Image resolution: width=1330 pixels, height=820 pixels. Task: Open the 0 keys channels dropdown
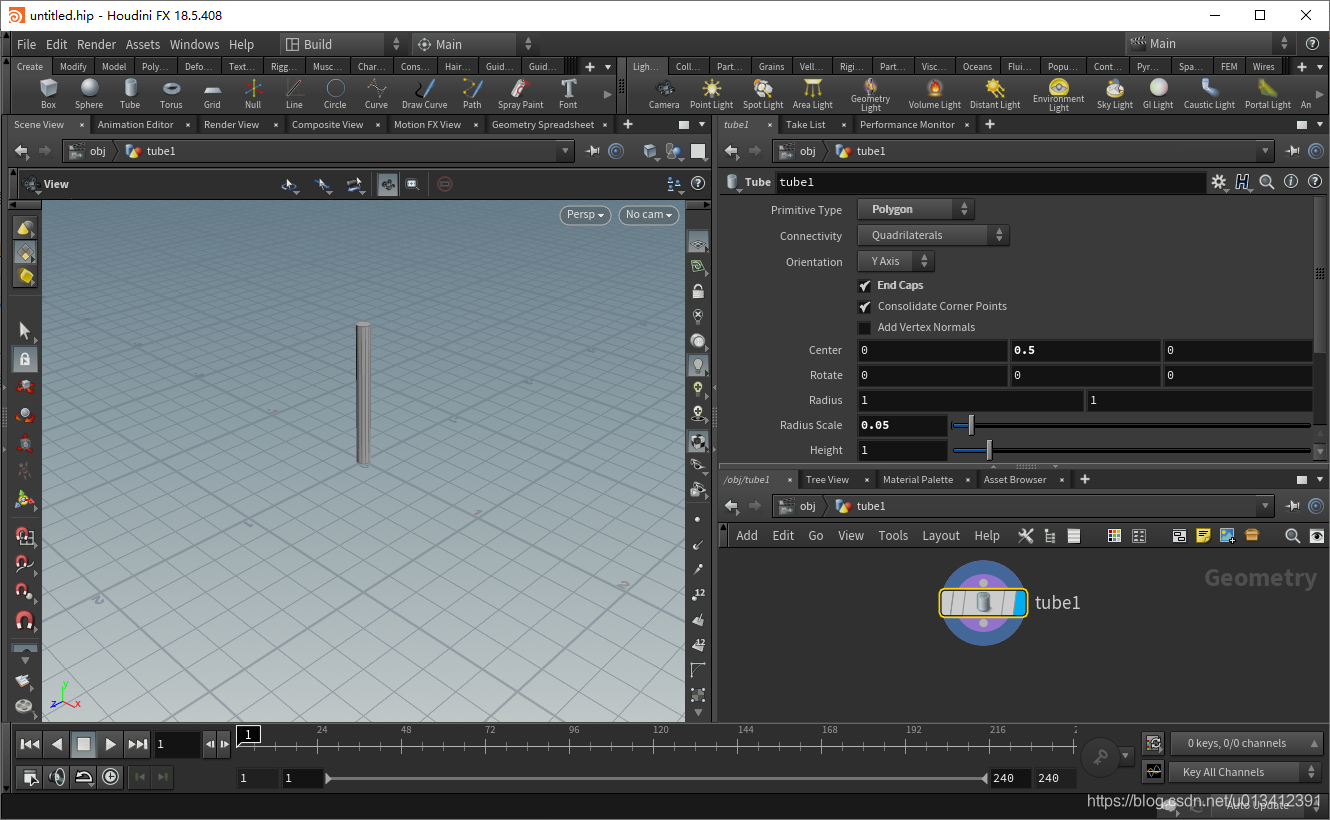(1245, 743)
